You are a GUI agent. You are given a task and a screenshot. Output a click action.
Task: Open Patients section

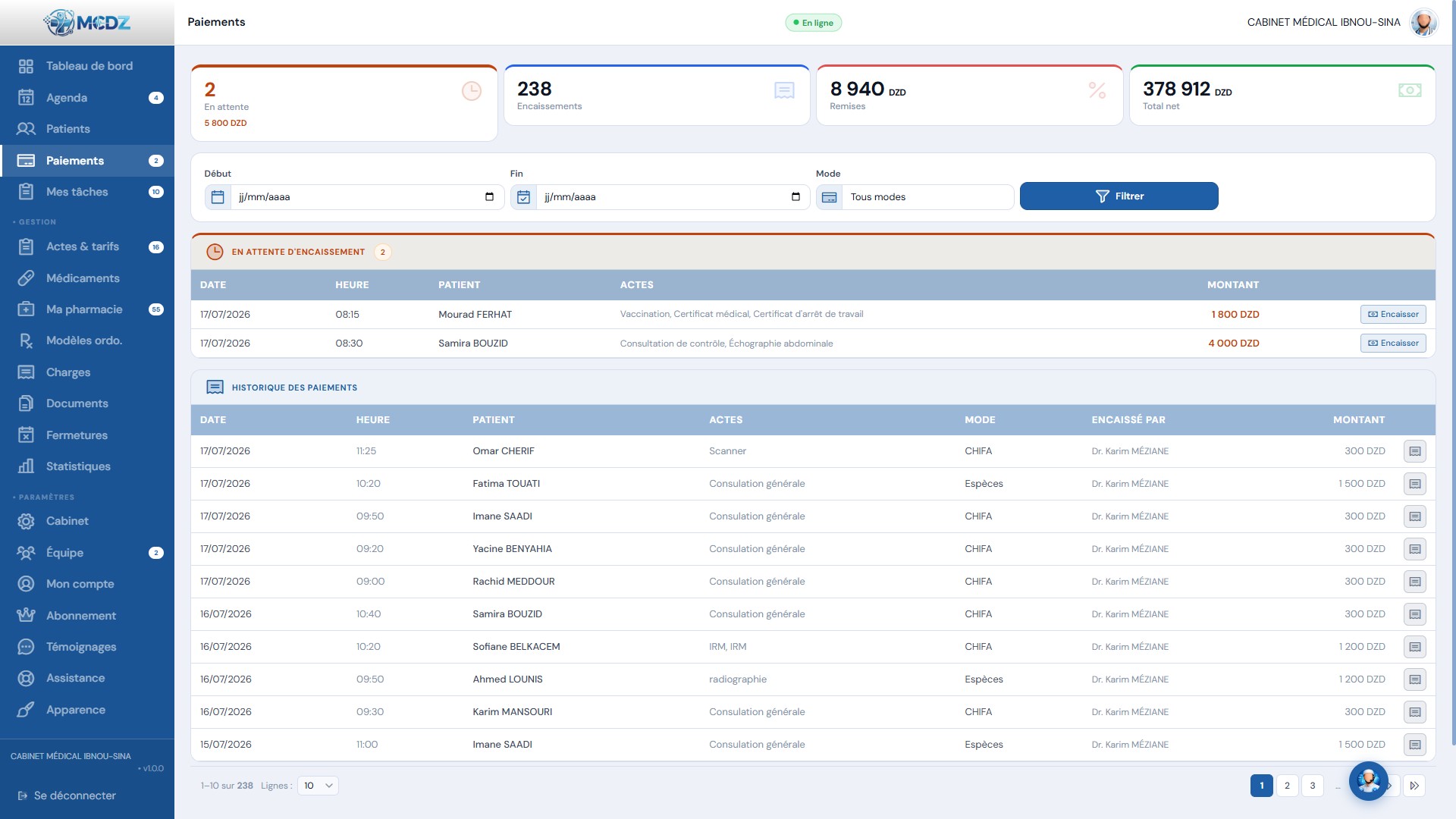point(87,129)
